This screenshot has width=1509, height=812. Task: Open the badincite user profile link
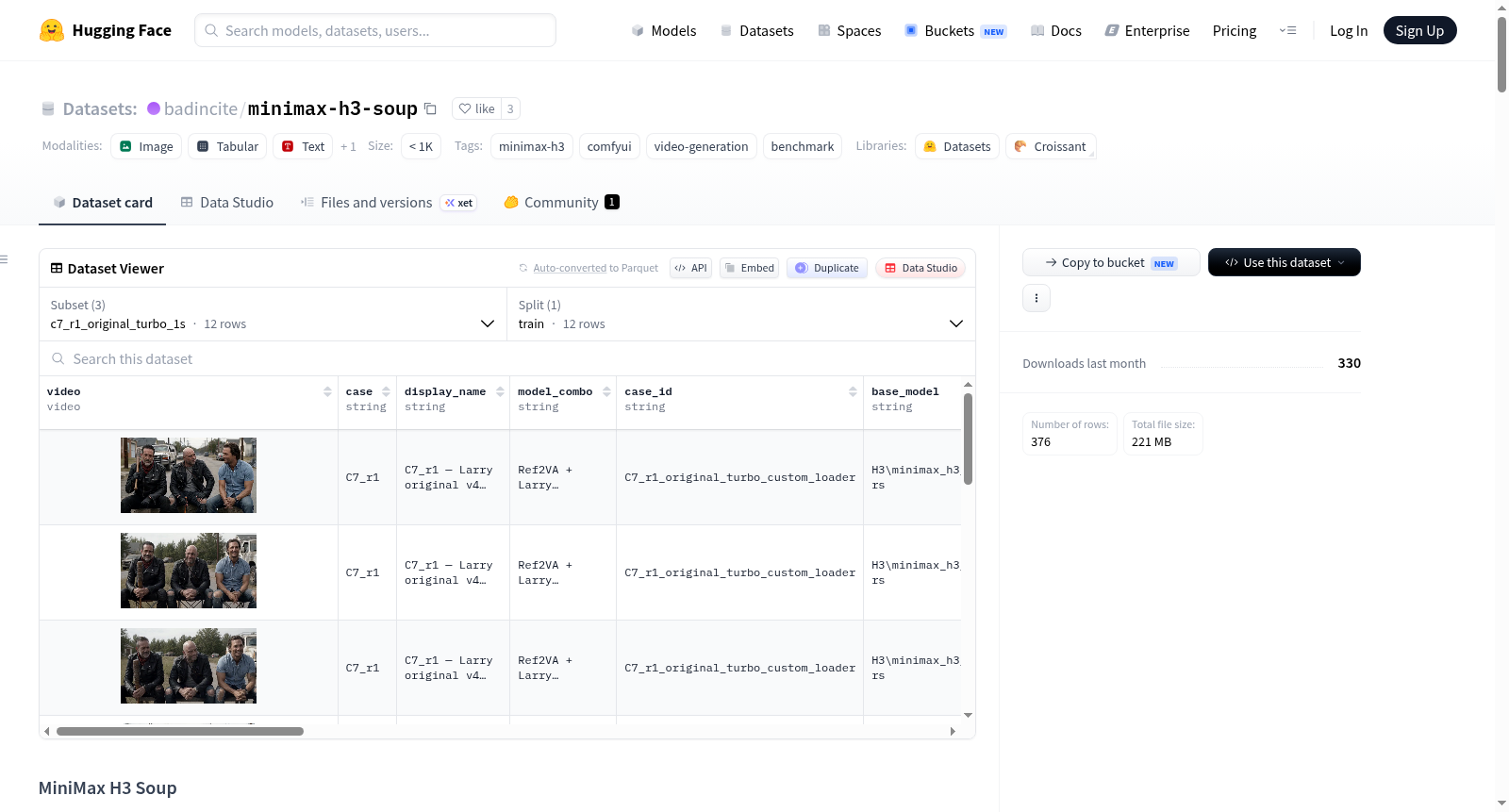[x=201, y=108]
